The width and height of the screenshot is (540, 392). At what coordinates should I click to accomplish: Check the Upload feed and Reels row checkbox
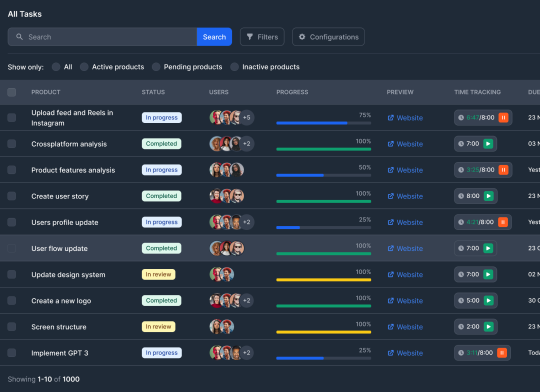12,118
